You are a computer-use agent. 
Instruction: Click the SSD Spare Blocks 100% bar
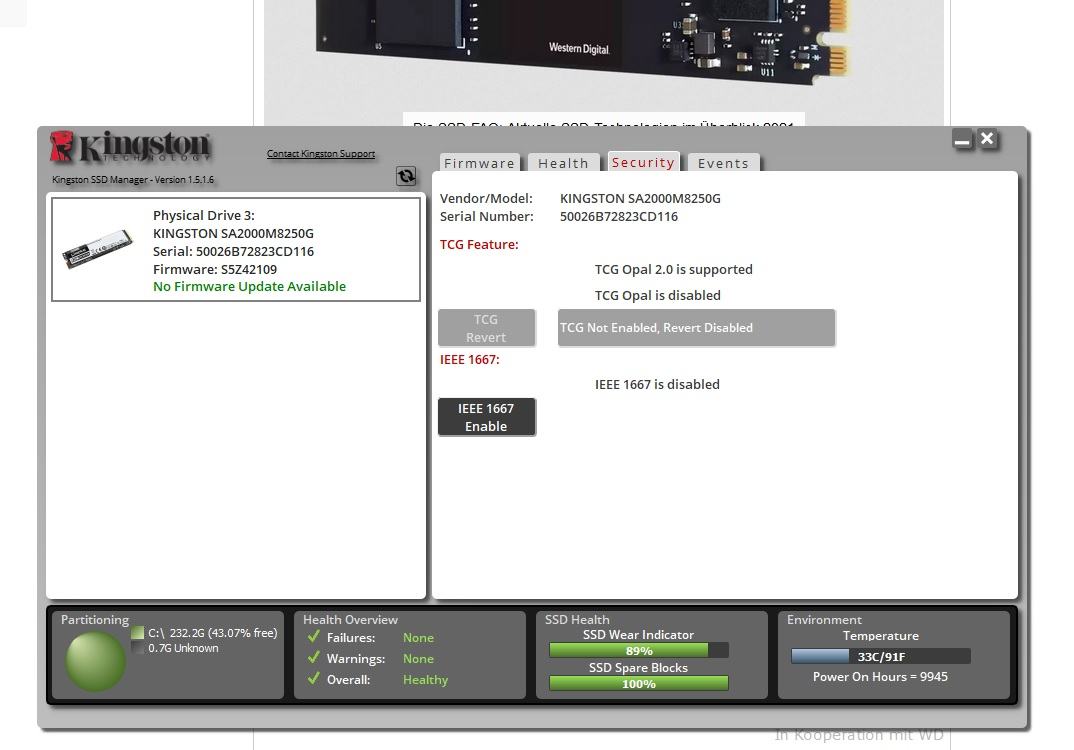638,683
